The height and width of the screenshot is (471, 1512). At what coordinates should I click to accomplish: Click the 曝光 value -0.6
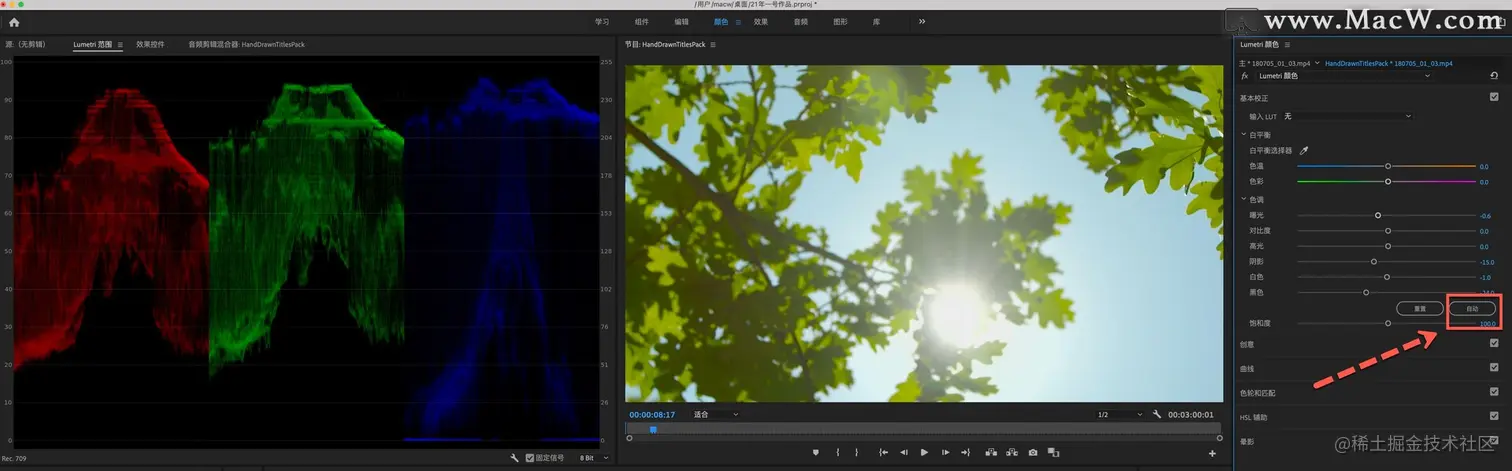[1485, 216]
